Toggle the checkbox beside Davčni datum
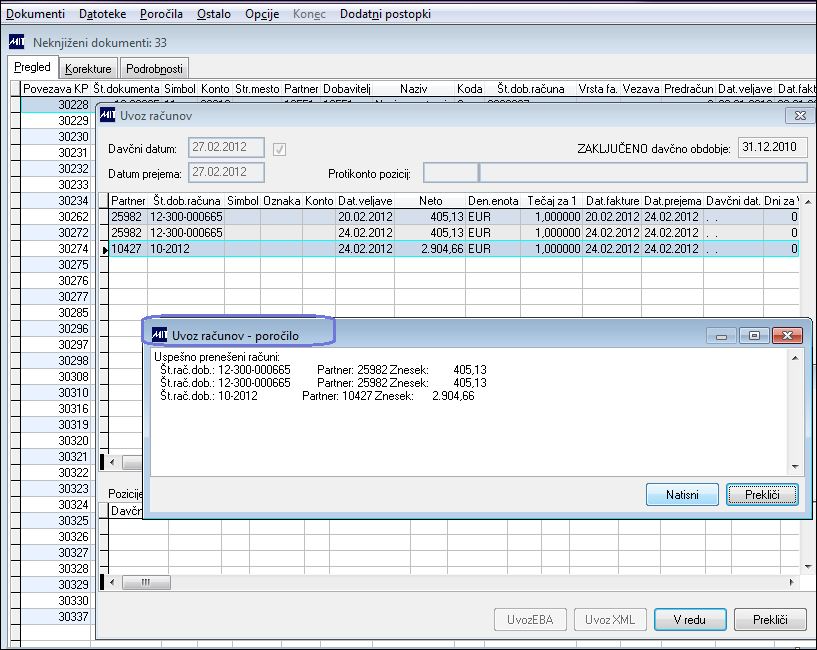Viewport: 817px width, 650px height. 279,149
